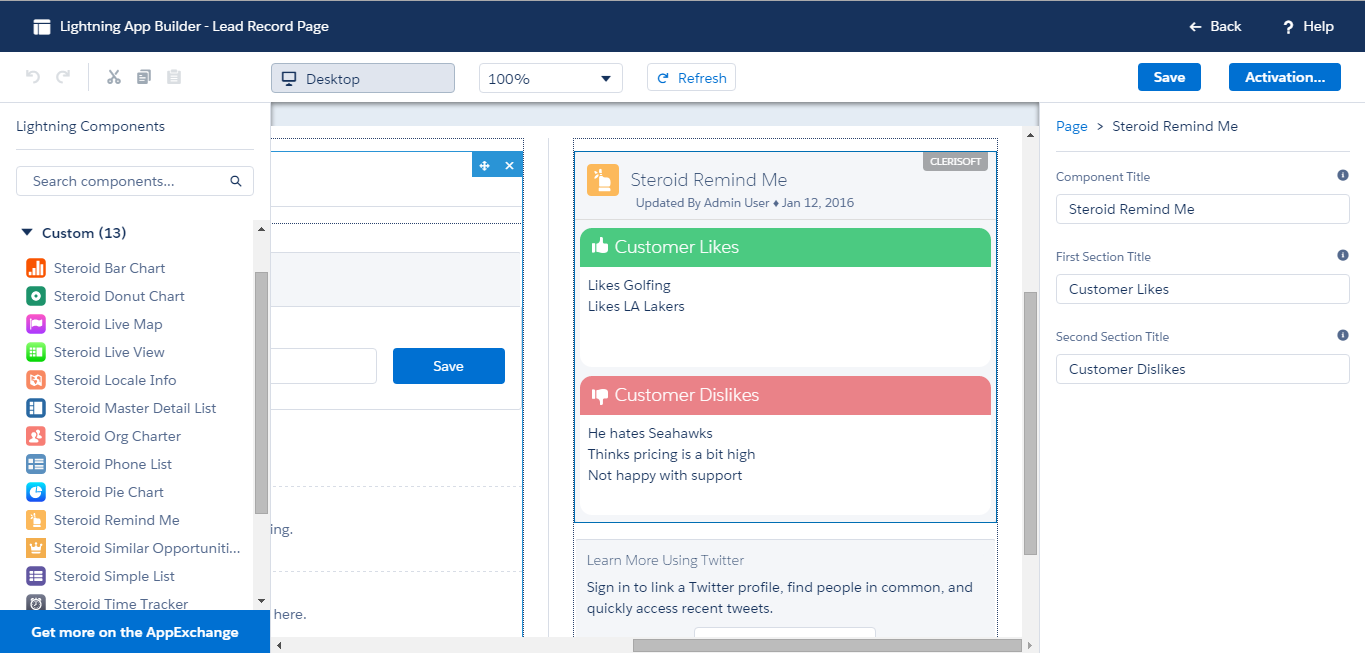Viewport: 1365px width, 653px height.
Task: Click the Steroid Locale Info icon
Action: 36,380
